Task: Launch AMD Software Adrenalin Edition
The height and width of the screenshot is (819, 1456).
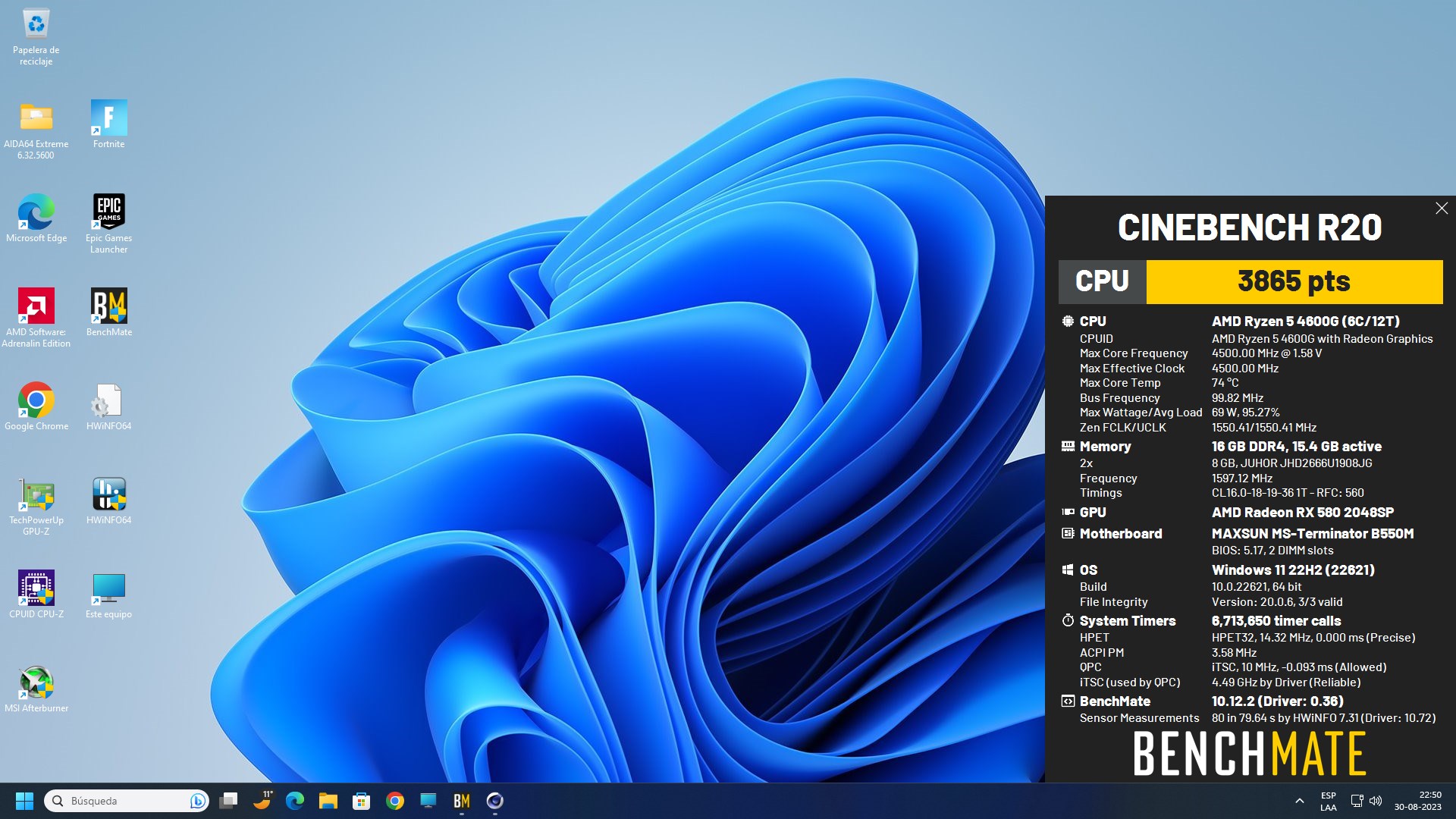Action: pyautogui.click(x=36, y=318)
